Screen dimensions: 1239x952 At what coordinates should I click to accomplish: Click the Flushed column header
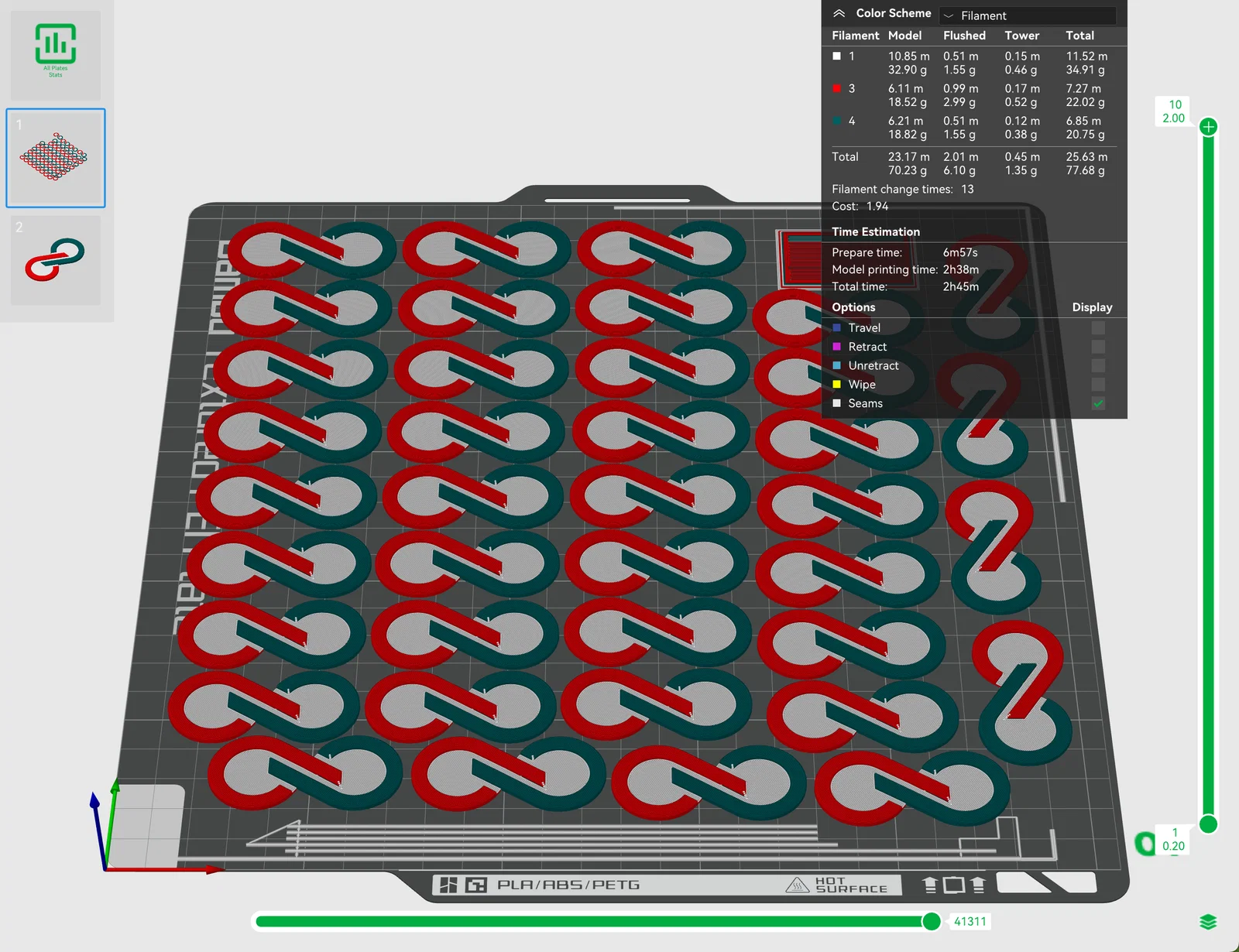click(x=964, y=36)
